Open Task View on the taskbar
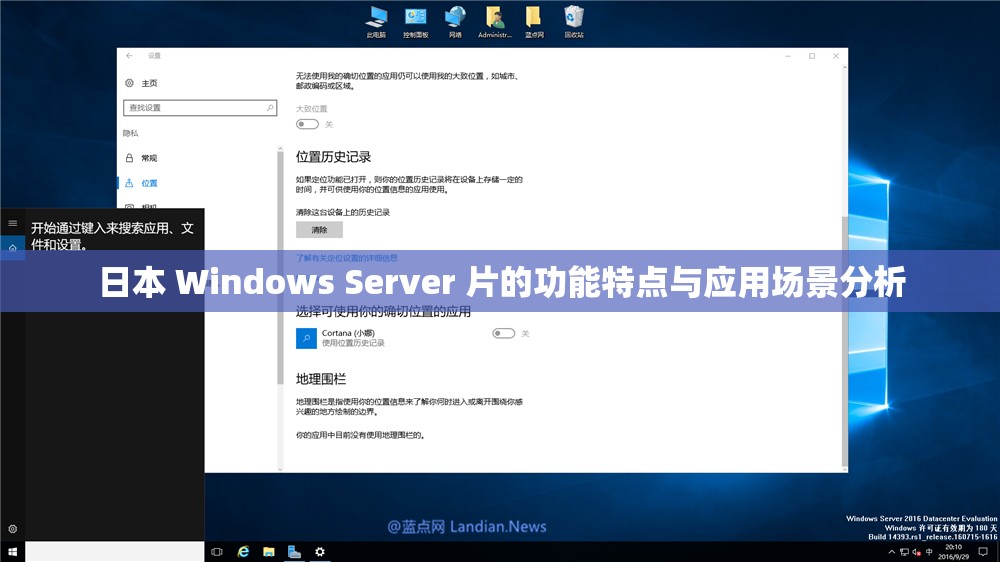 click(x=217, y=552)
